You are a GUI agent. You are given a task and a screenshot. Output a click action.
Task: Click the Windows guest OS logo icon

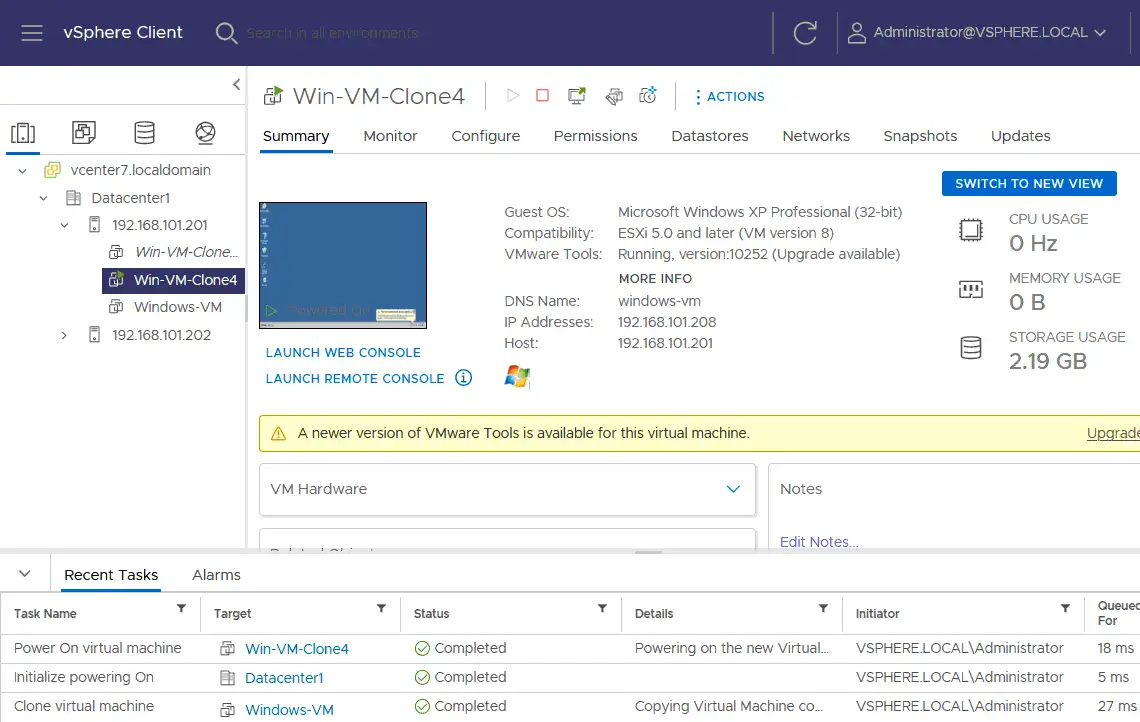tap(517, 377)
